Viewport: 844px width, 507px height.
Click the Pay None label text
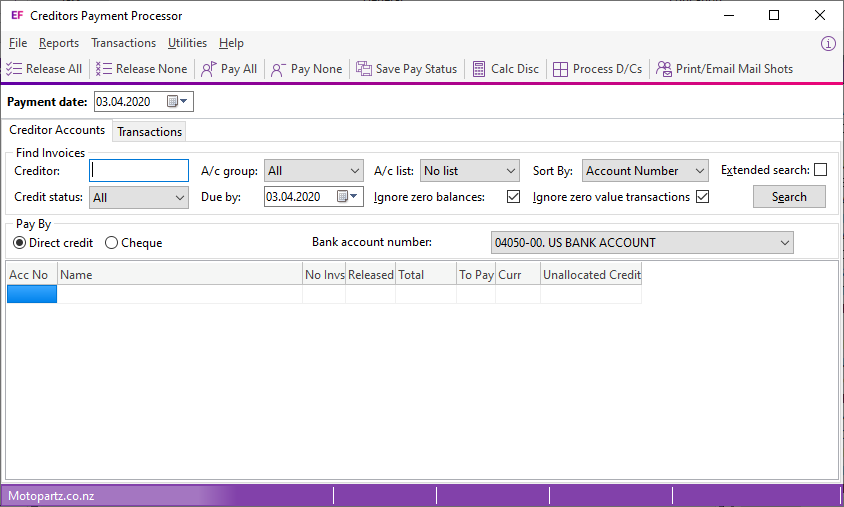pyautogui.click(x=316, y=69)
